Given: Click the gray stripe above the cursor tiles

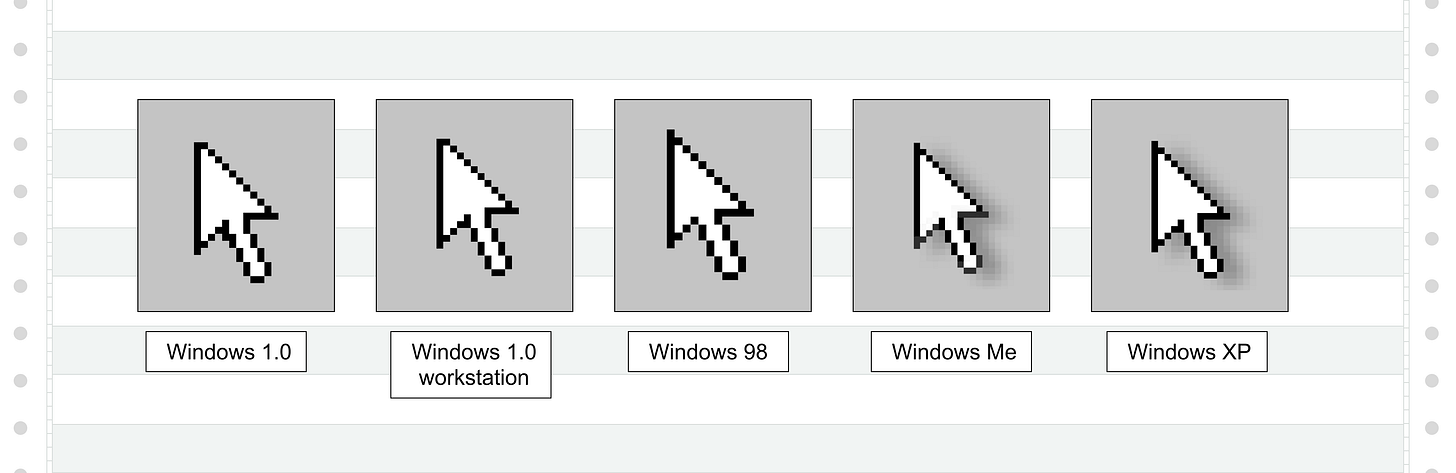Looking at the screenshot, I should coord(728,55).
